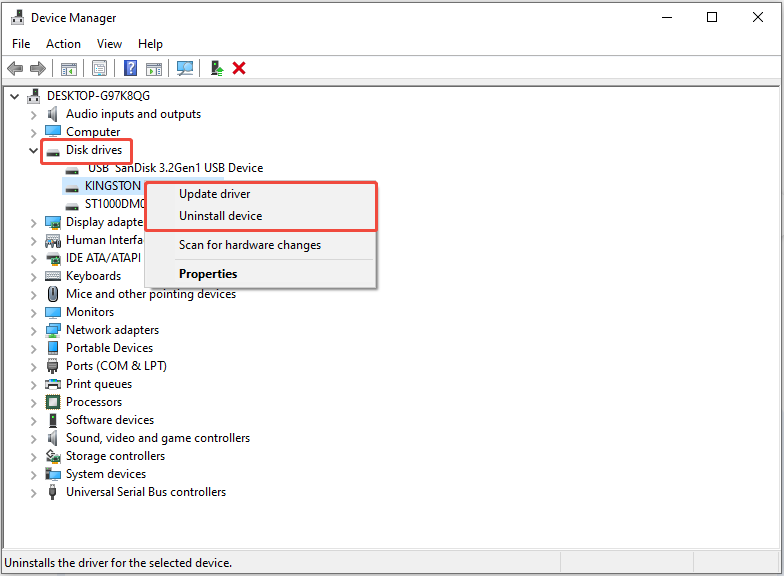Click the Show/Hide Console Tree toolbar icon

[68, 68]
